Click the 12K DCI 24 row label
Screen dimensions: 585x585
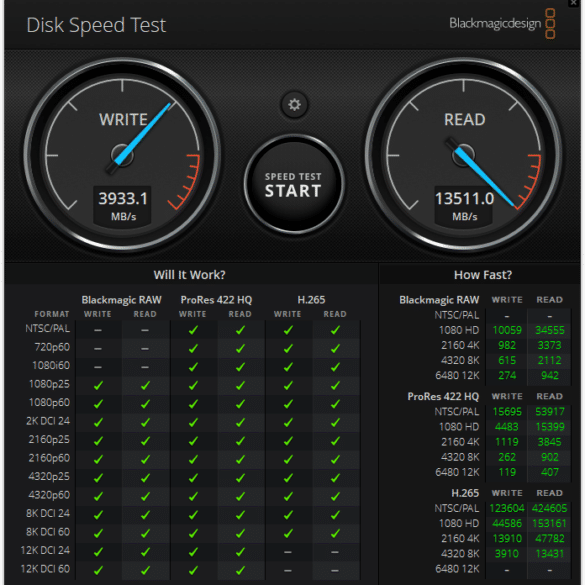pyautogui.click(x=45, y=550)
